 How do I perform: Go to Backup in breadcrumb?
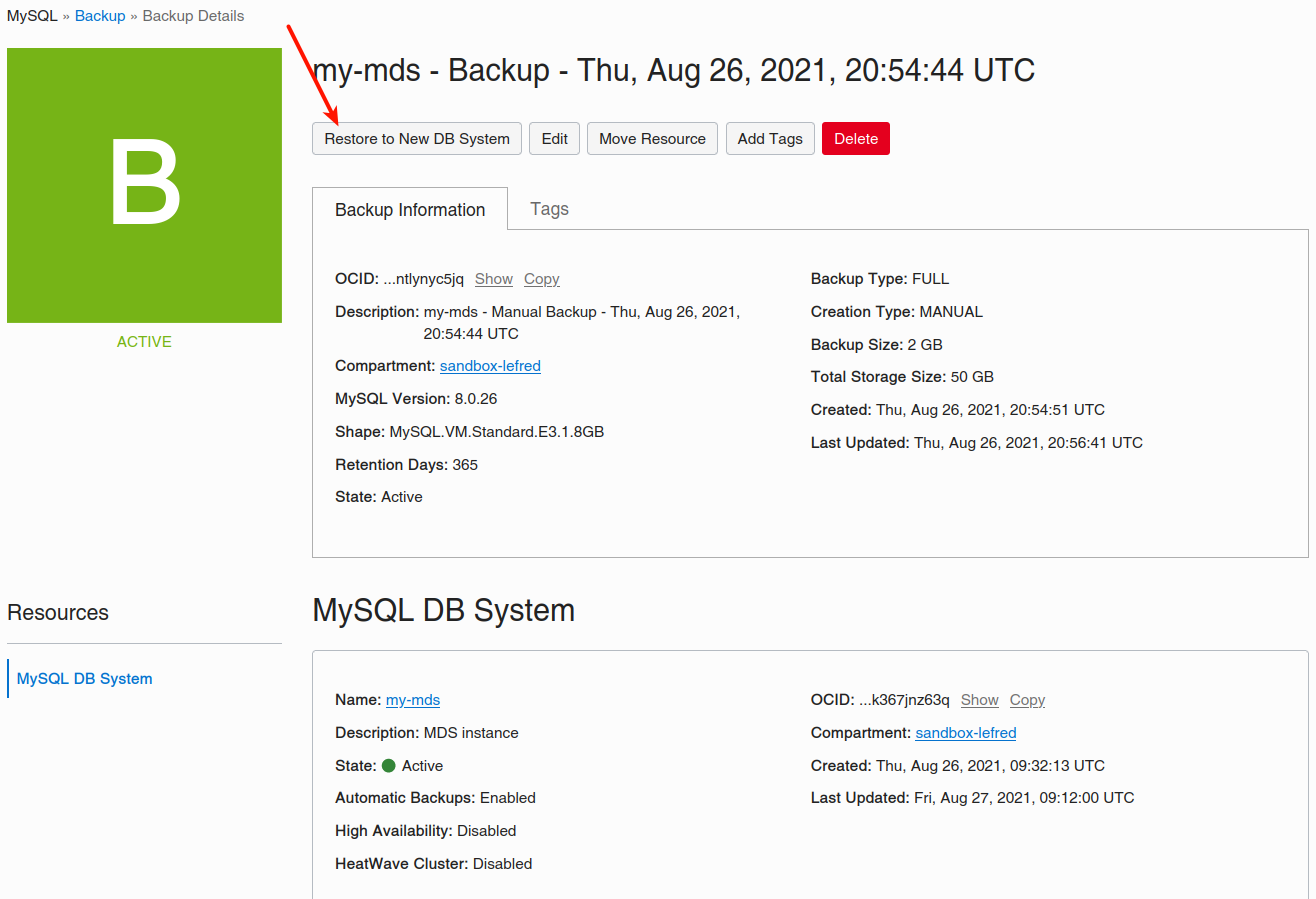(x=100, y=16)
